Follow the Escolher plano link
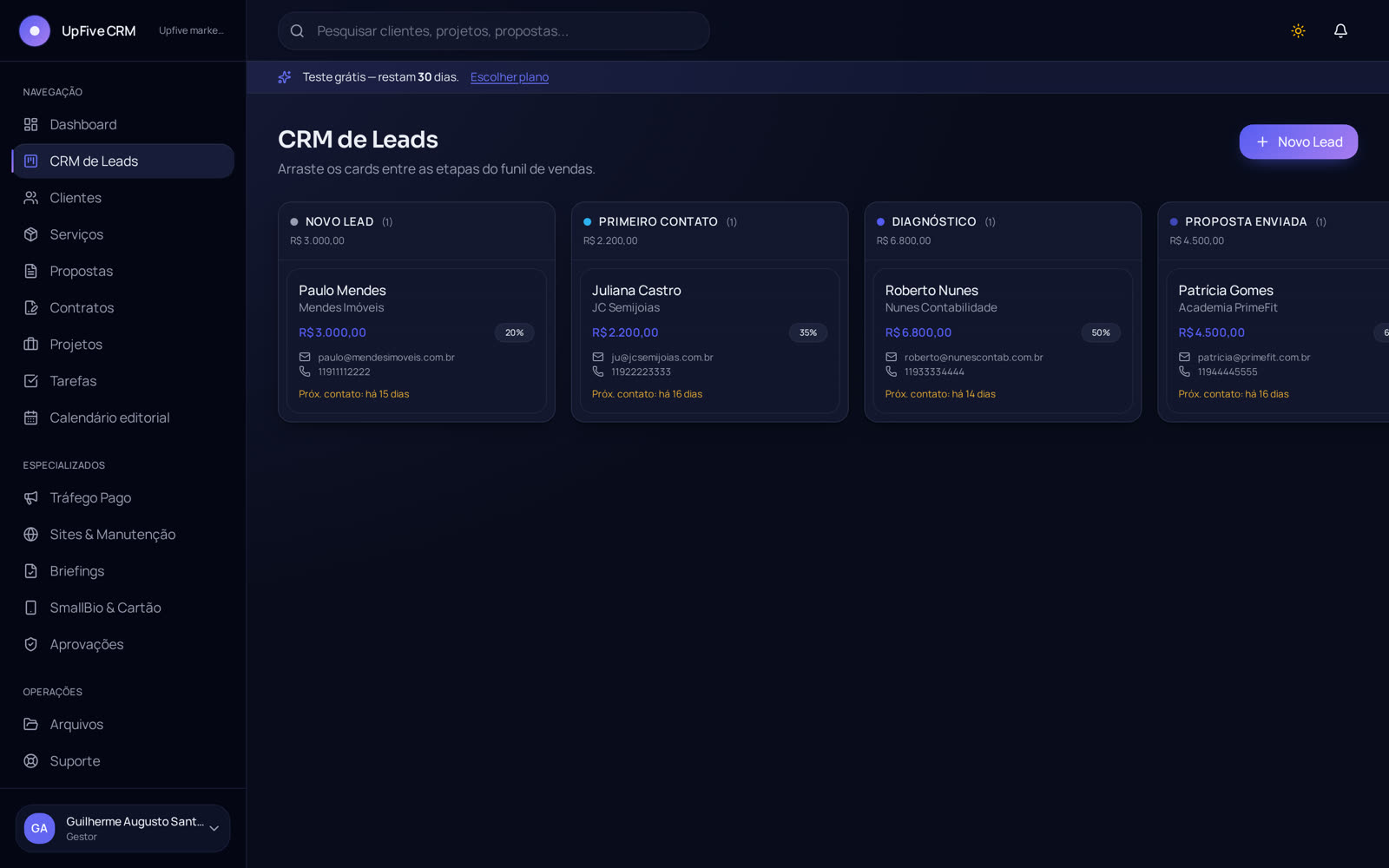 point(510,77)
